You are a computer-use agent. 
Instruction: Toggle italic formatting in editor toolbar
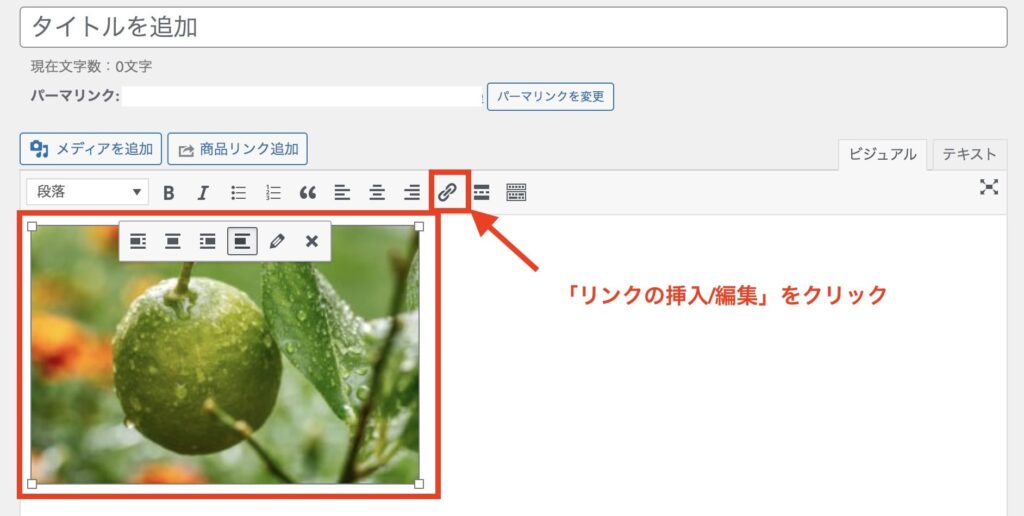tap(203, 193)
